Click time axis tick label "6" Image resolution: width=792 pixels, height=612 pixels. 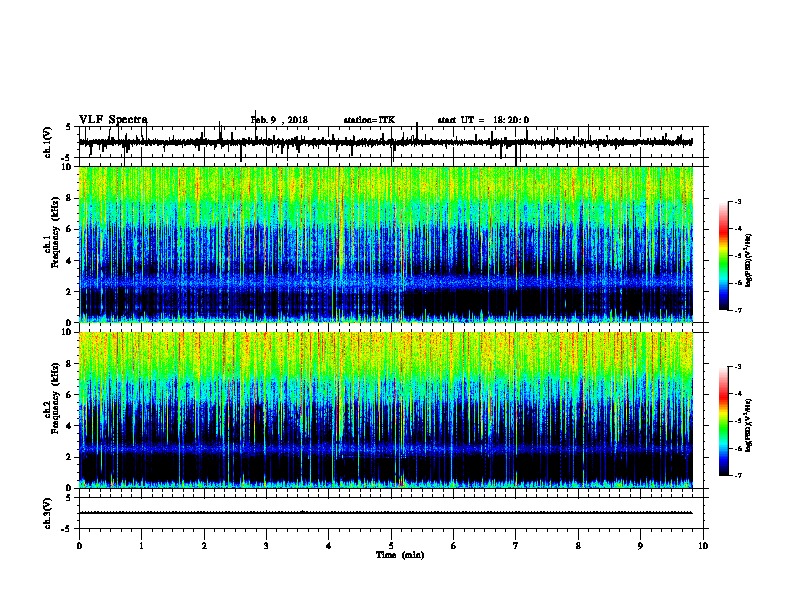click(x=454, y=546)
